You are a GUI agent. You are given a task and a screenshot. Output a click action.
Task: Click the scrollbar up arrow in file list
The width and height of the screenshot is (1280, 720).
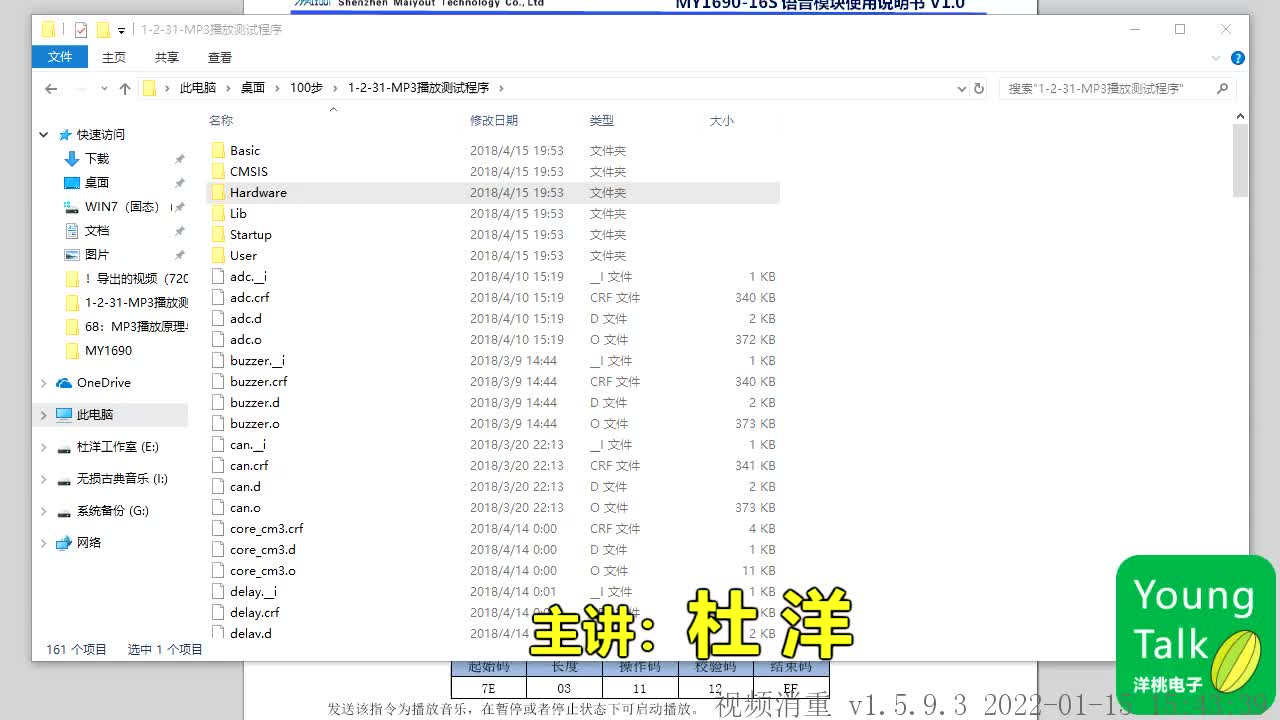pyautogui.click(x=1240, y=116)
